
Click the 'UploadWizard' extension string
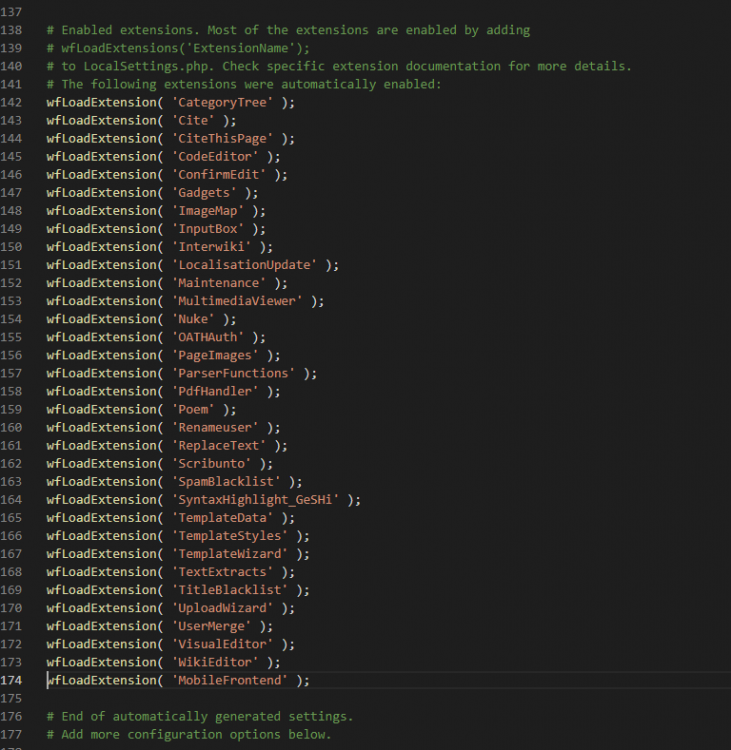point(222,608)
